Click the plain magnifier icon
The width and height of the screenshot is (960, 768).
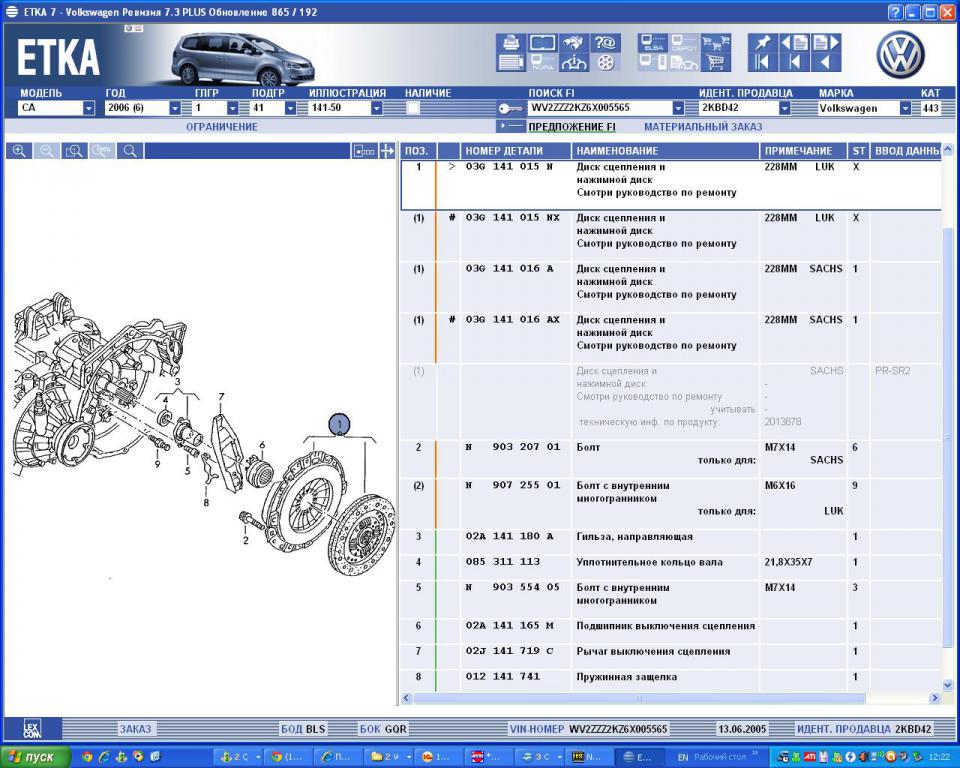[130, 151]
